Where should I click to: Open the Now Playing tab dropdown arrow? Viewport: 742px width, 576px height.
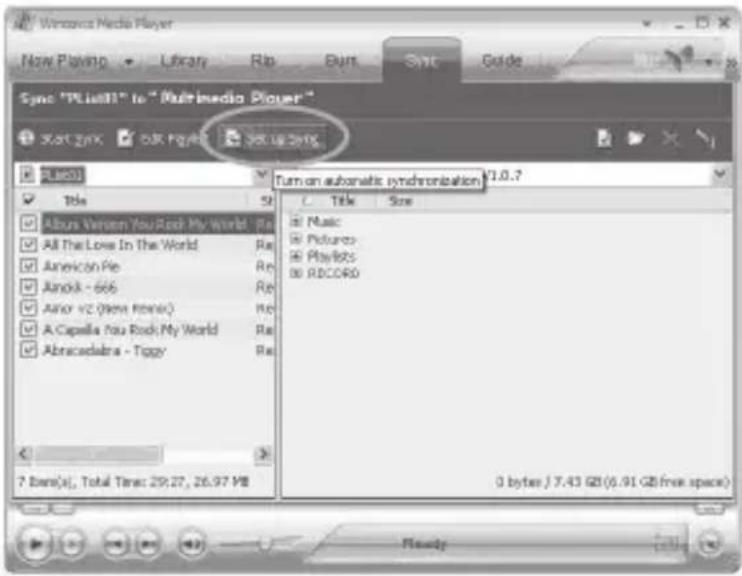129,62
